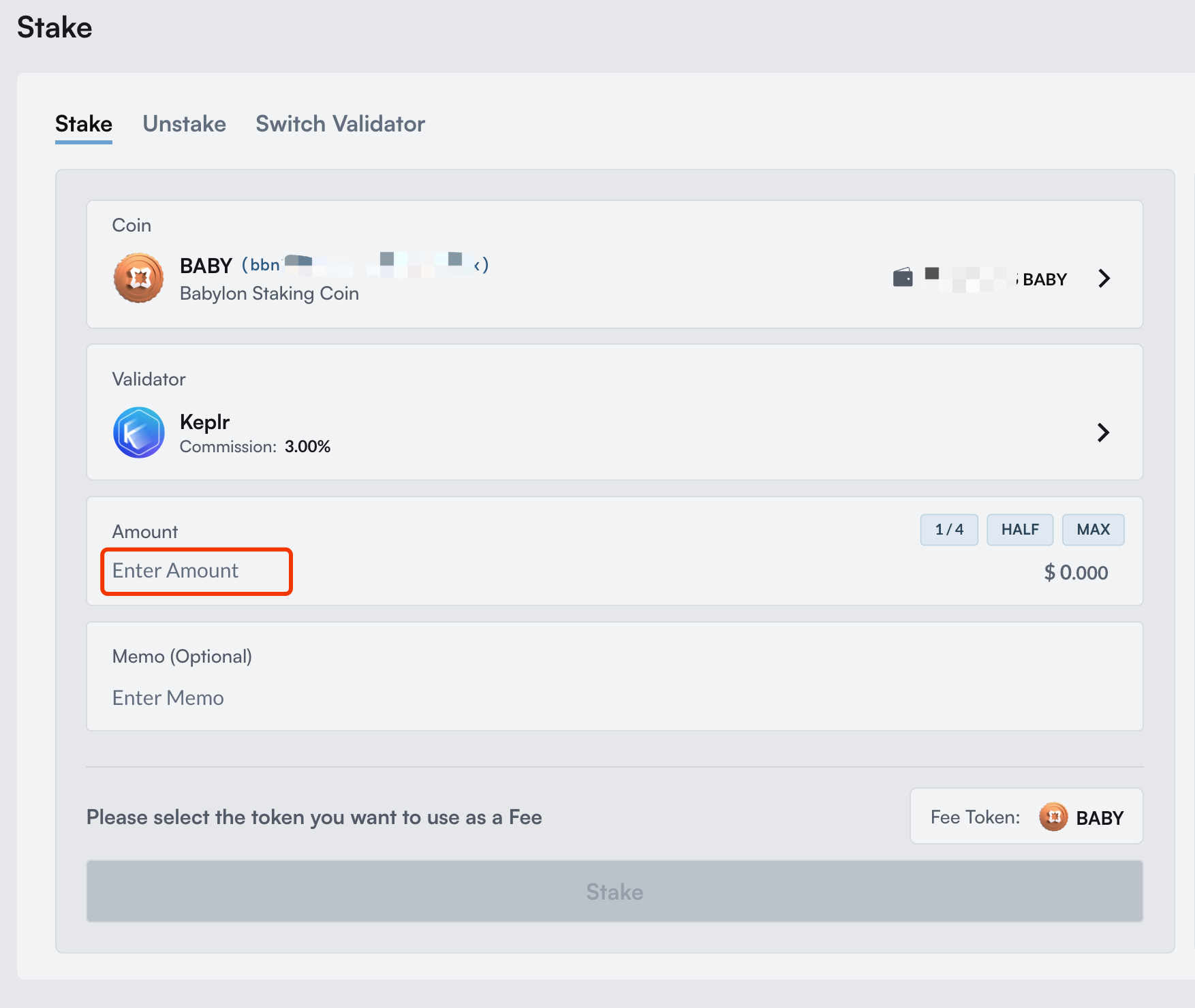Select the Keplr validator logo
Viewport: 1195px width, 1008px height.
(138, 432)
